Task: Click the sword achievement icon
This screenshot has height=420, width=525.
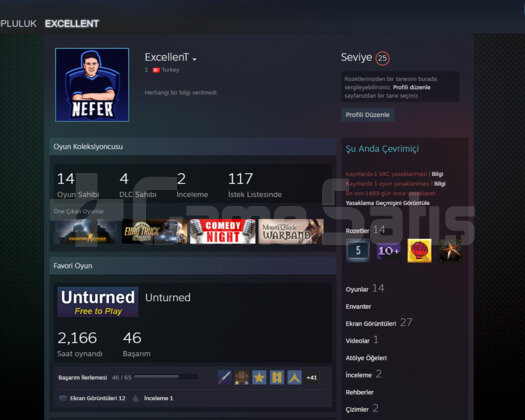Action: [x=224, y=377]
